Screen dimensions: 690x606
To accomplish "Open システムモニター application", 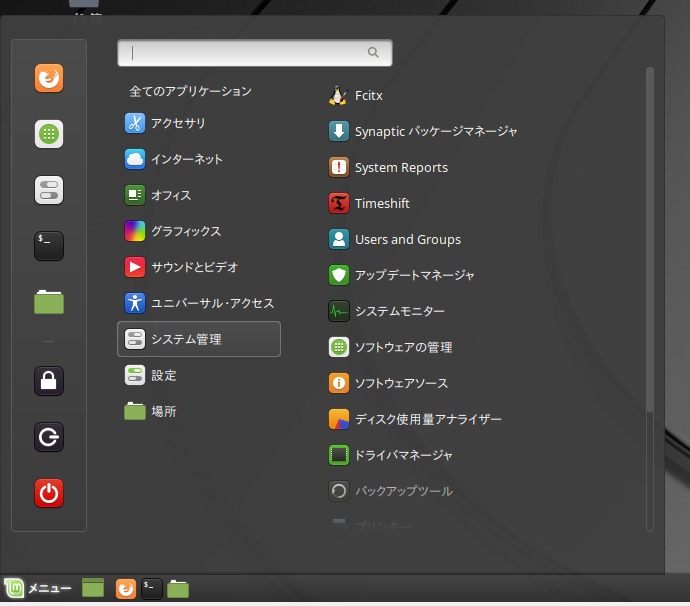I will coord(399,312).
